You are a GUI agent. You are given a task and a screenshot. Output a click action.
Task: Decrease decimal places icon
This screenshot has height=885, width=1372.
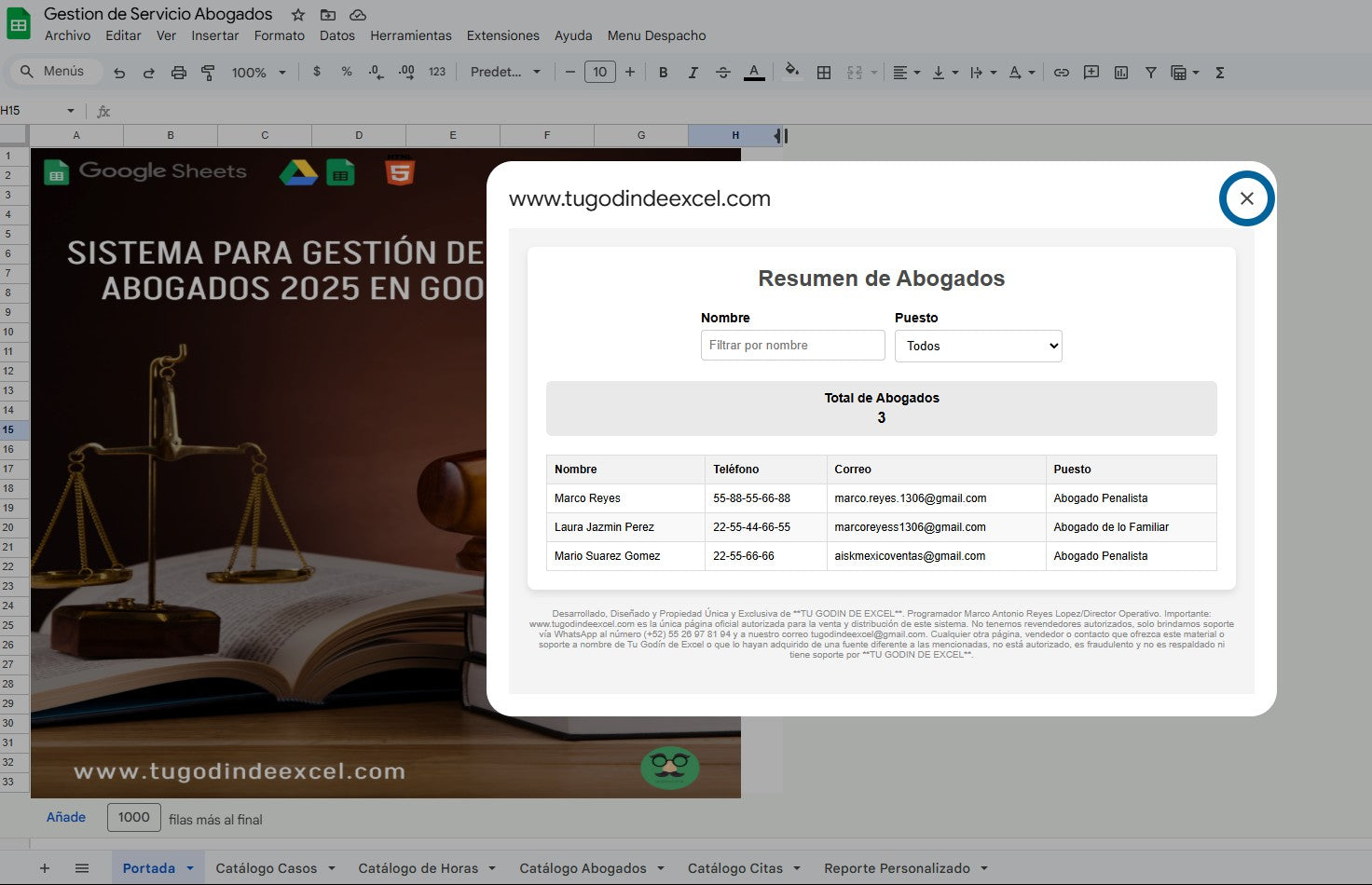tap(376, 72)
